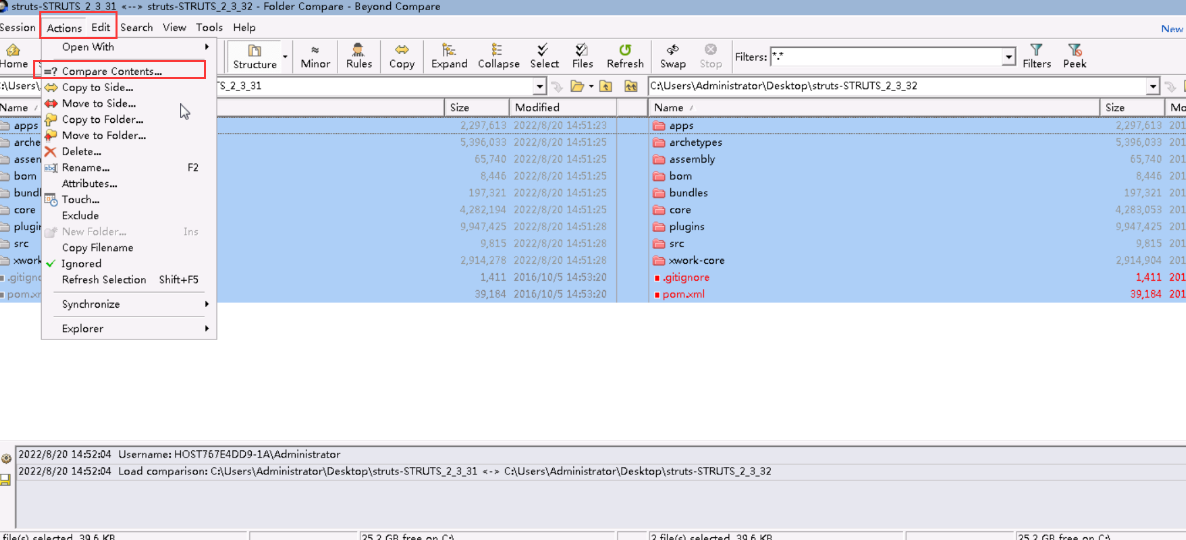
Task: Select right-pane pom.xml file
Action: click(683, 294)
